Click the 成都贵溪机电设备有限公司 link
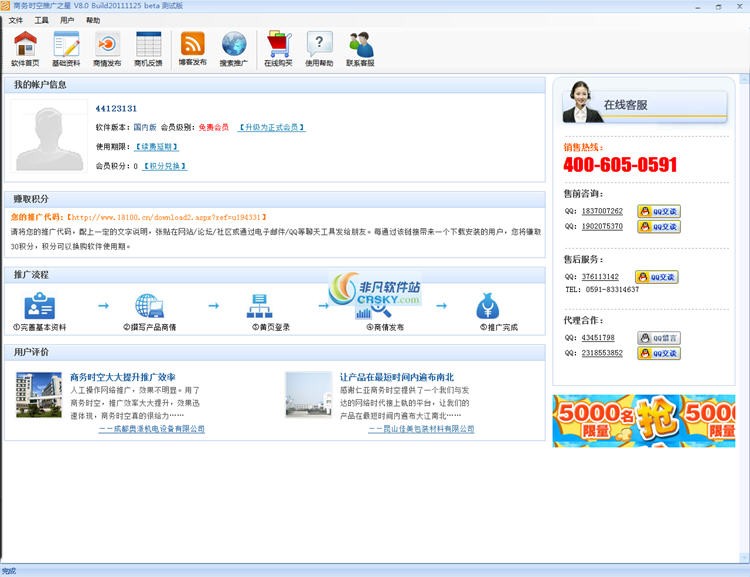The height and width of the screenshot is (577, 750). click(x=152, y=429)
